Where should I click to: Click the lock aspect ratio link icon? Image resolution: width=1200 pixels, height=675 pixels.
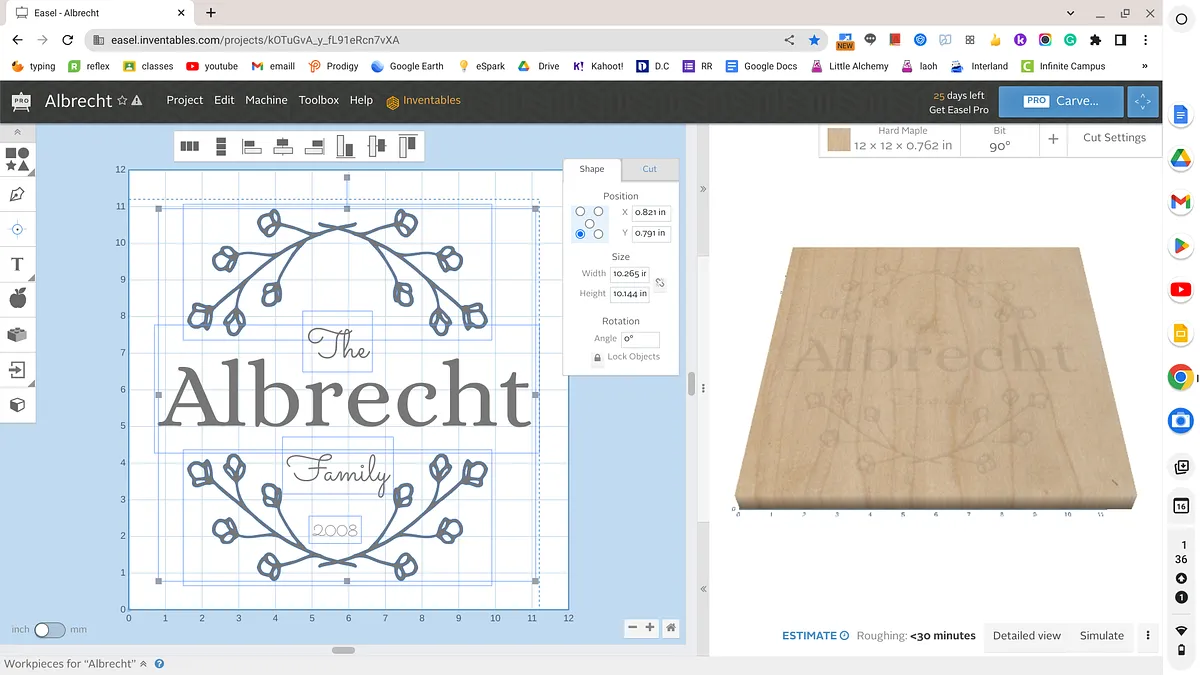pos(660,283)
